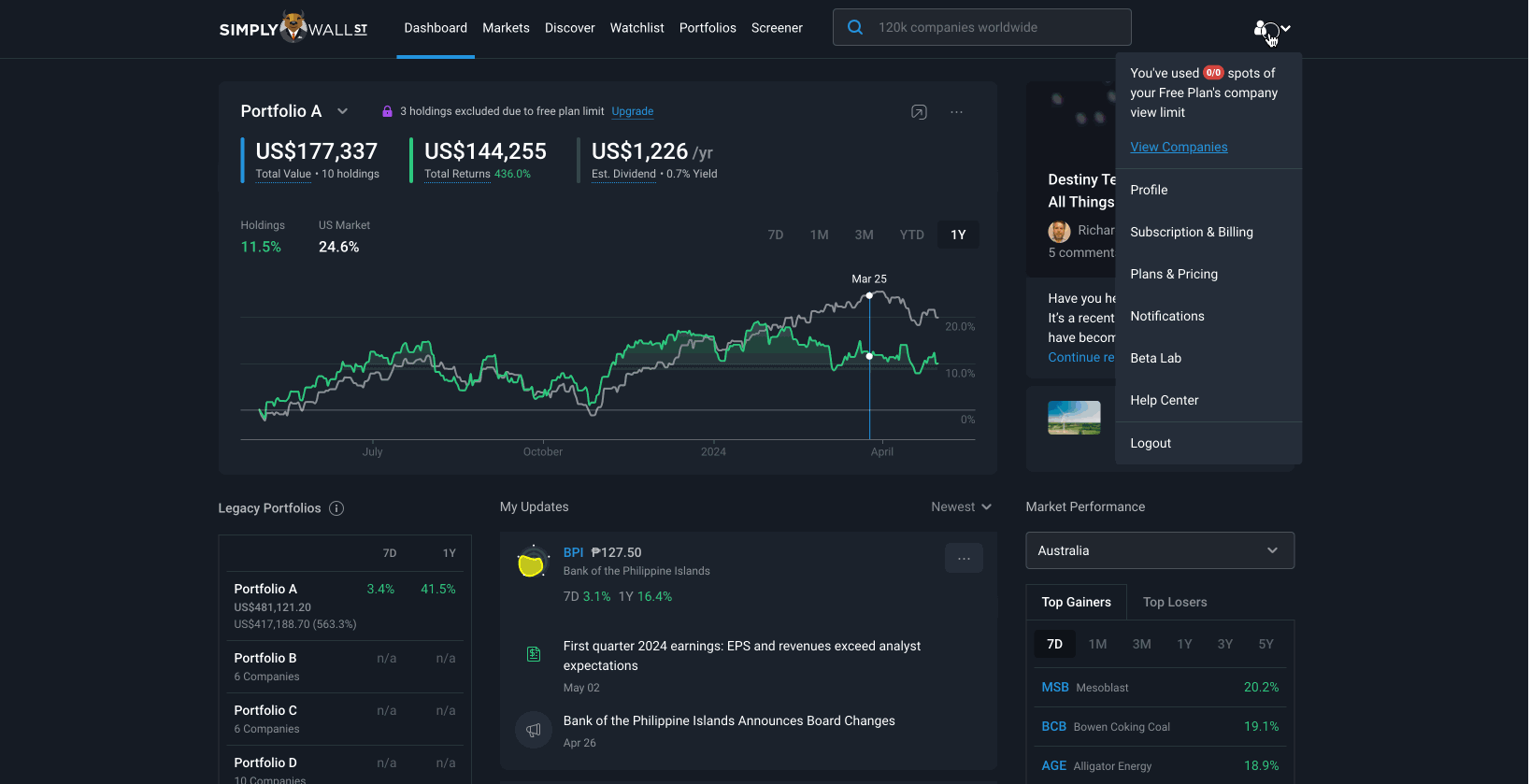Open the Newest sort dropdown
The height and width of the screenshot is (784, 1530).
pos(961,506)
